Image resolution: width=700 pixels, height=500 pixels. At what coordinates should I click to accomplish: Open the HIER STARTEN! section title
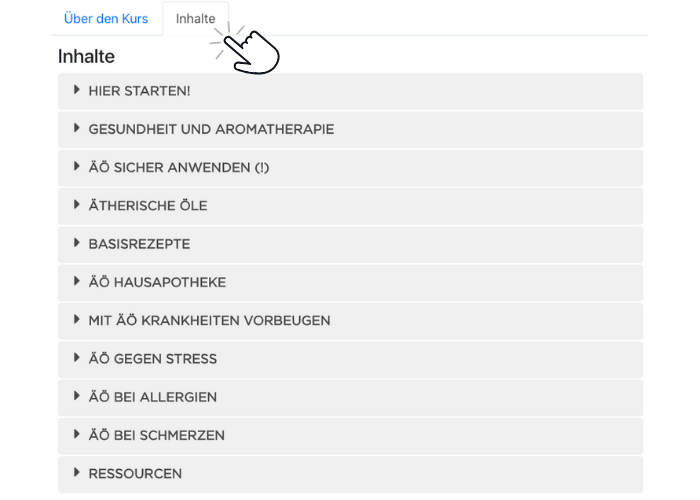pyautogui.click(x=139, y=92)
